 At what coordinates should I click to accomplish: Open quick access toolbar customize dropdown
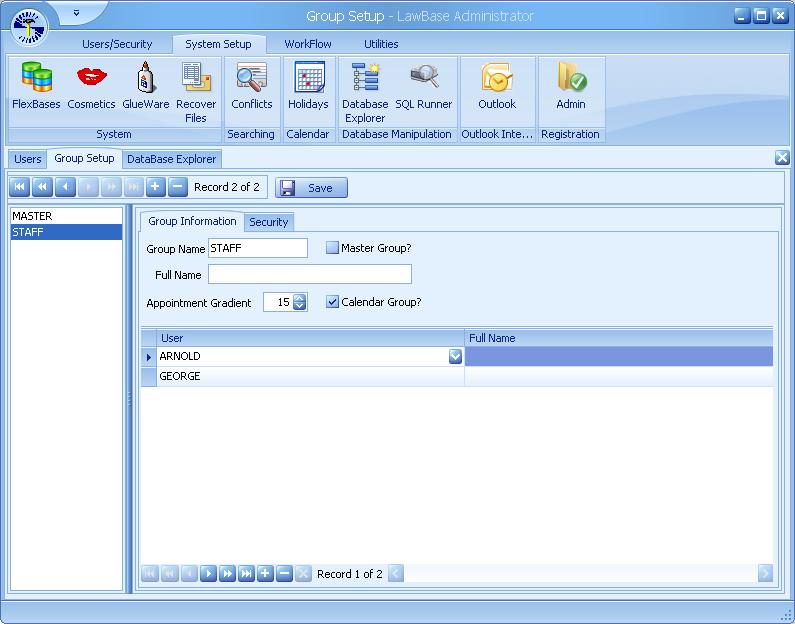[x=76, y=13]
